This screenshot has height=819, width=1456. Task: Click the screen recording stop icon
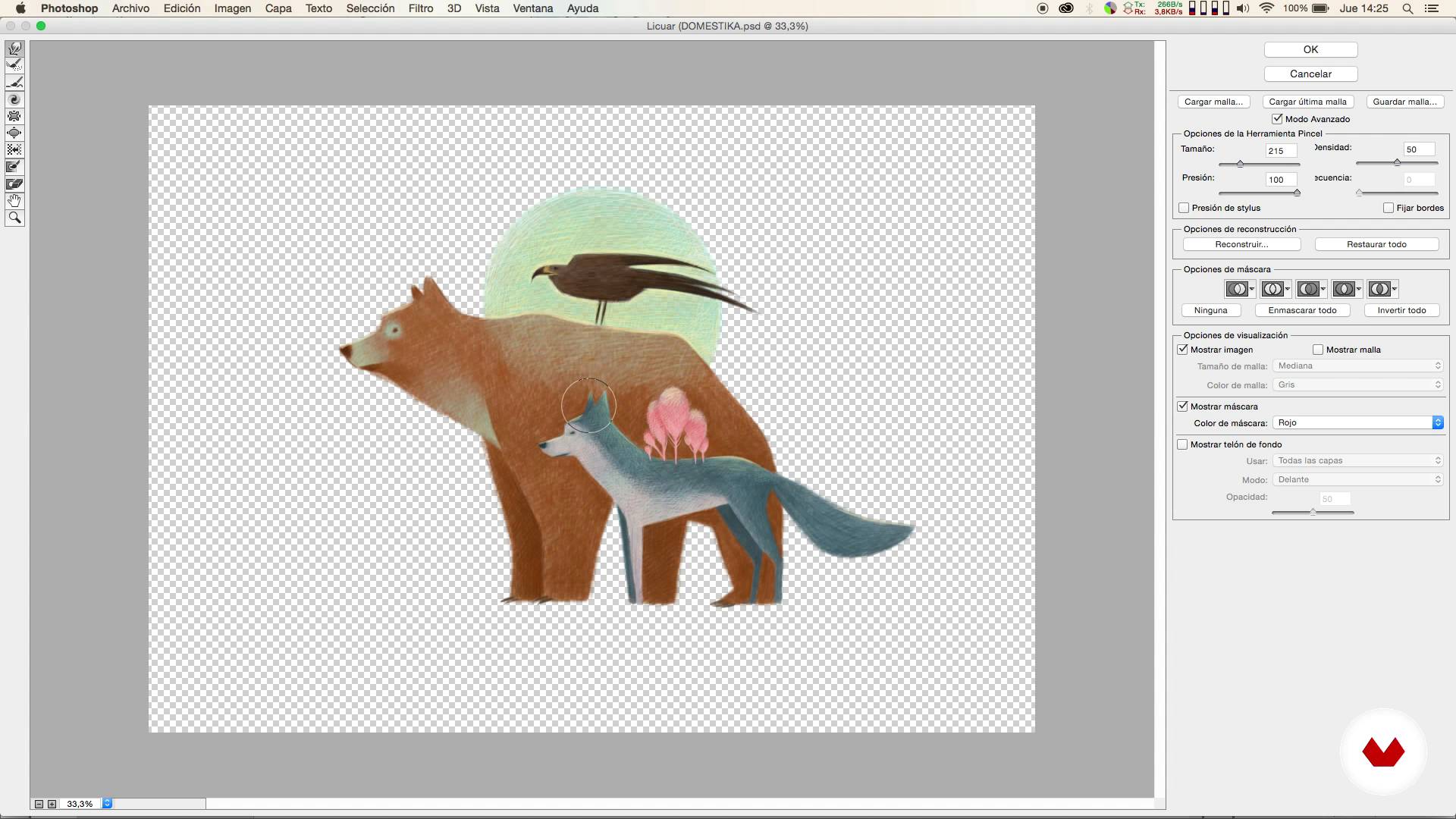[1043, 8]
